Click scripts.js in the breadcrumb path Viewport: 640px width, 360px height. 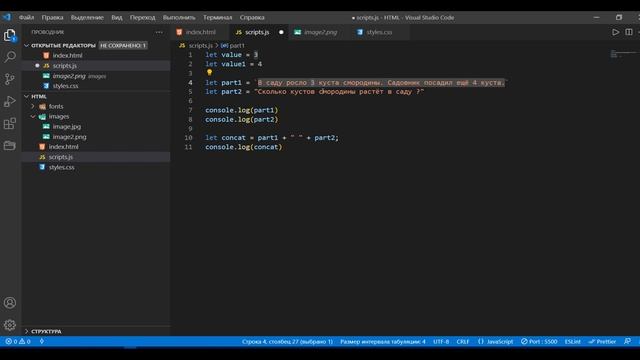(x=200, y=45)
